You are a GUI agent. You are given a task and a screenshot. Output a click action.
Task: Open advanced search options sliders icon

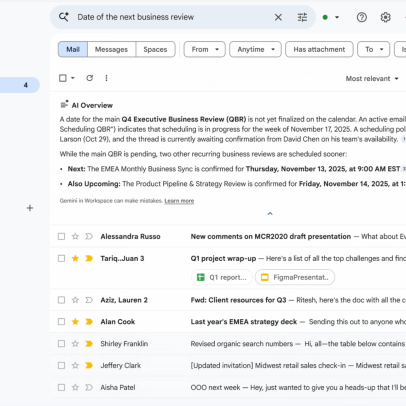302,17
